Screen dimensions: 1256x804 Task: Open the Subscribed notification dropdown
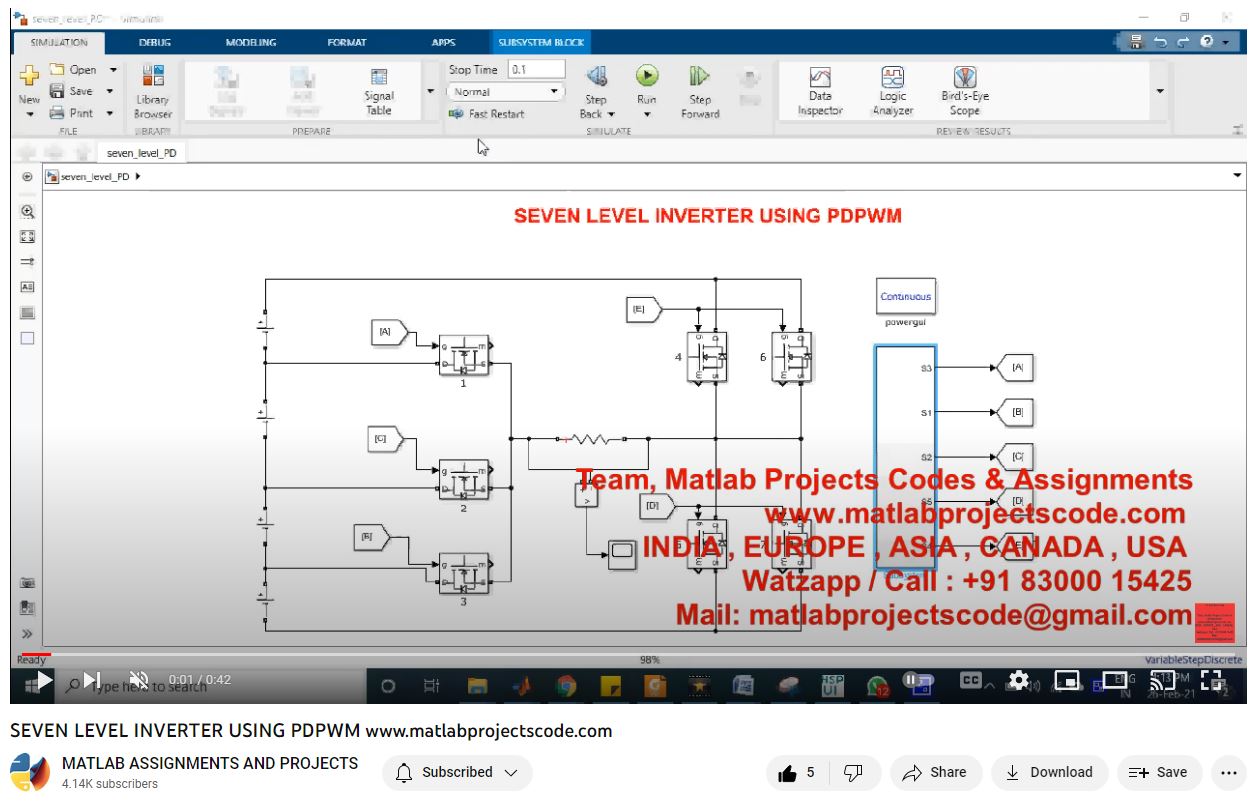pyautogui.click(x=457, y=772)
